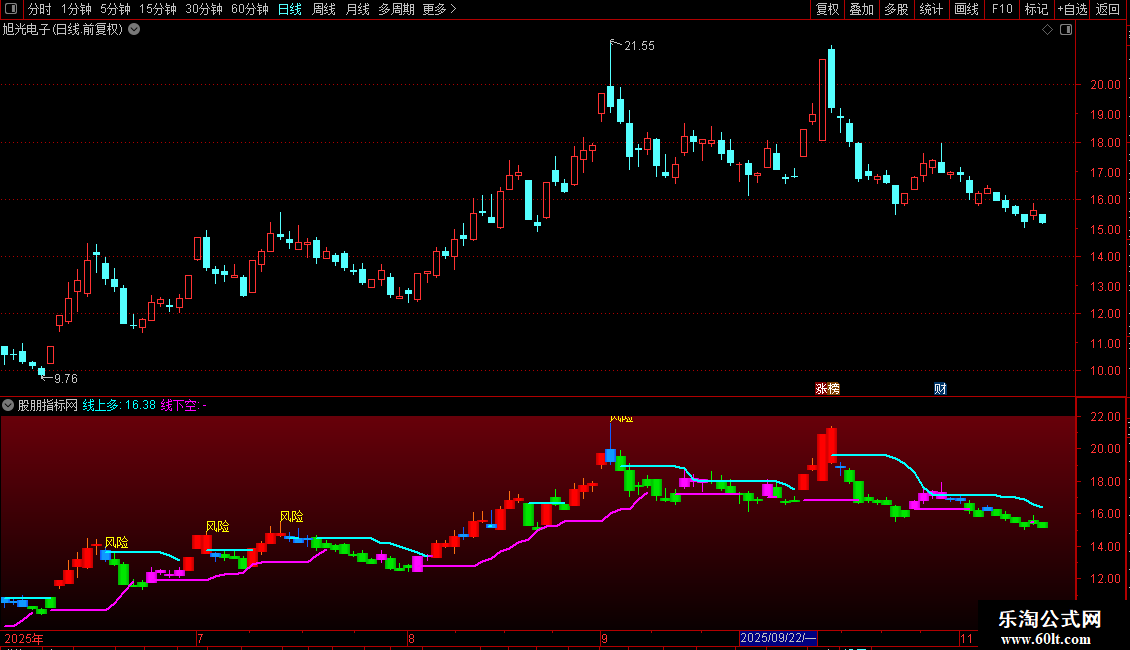1130x650 pixels.
Task: Click the 股朋指标网 indicator name
Action: coord(48,405)
